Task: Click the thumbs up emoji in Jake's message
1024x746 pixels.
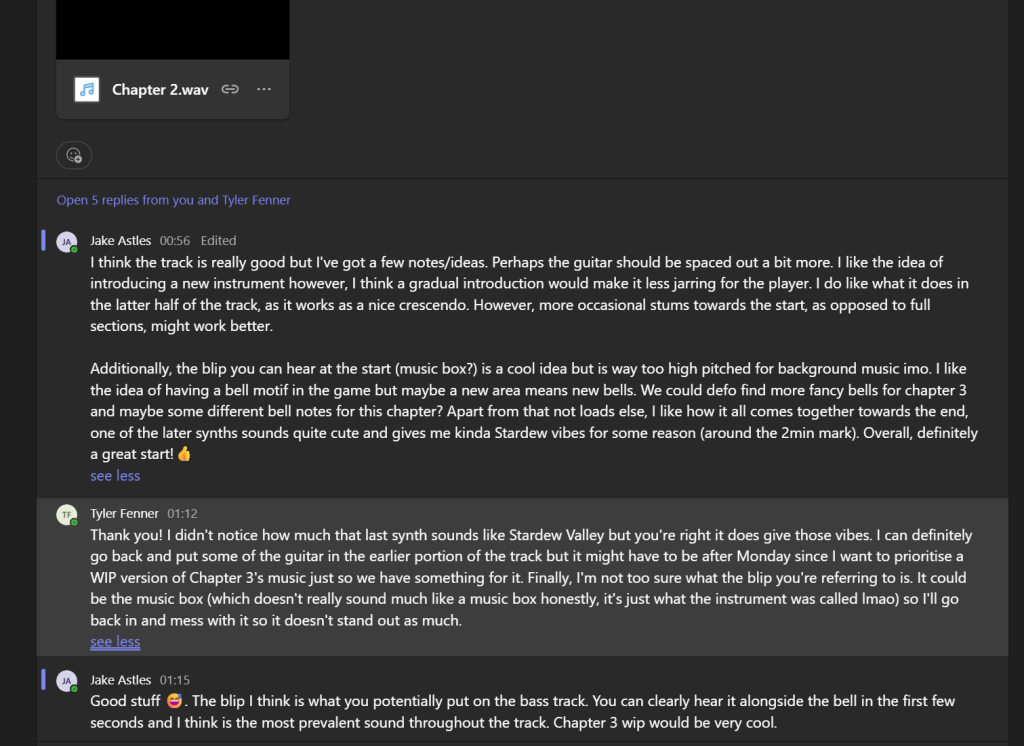Action: pyautogui.click(x=184, y=453)
